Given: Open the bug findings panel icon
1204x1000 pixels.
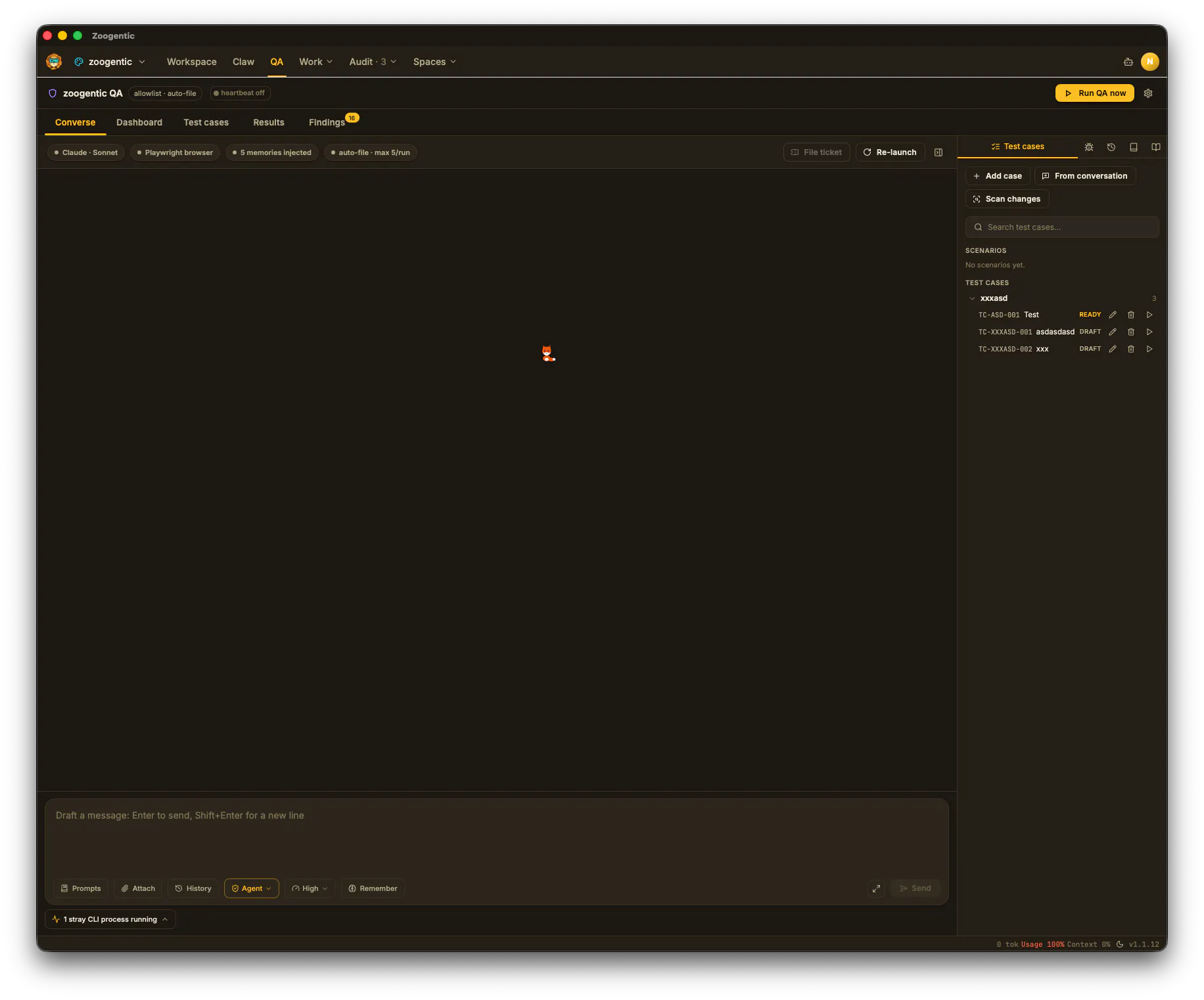Looking at the screenshot, I should click(1089, 147).
